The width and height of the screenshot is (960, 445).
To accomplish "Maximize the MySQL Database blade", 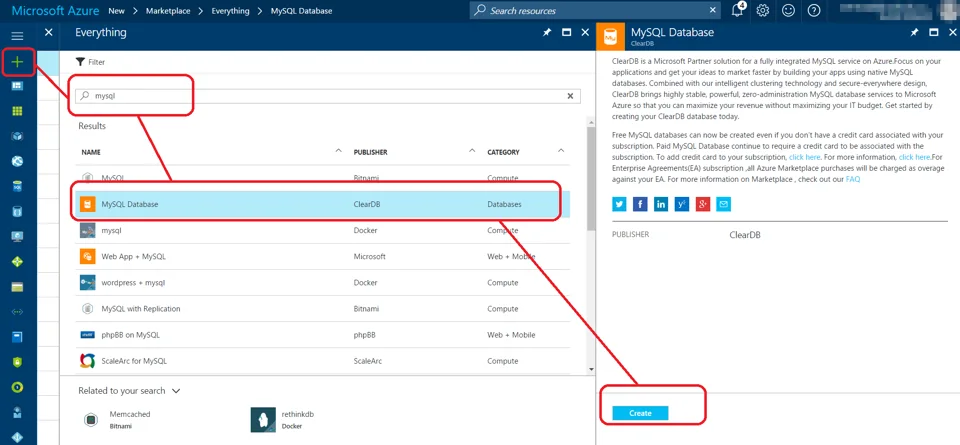I will click(934, 32).
